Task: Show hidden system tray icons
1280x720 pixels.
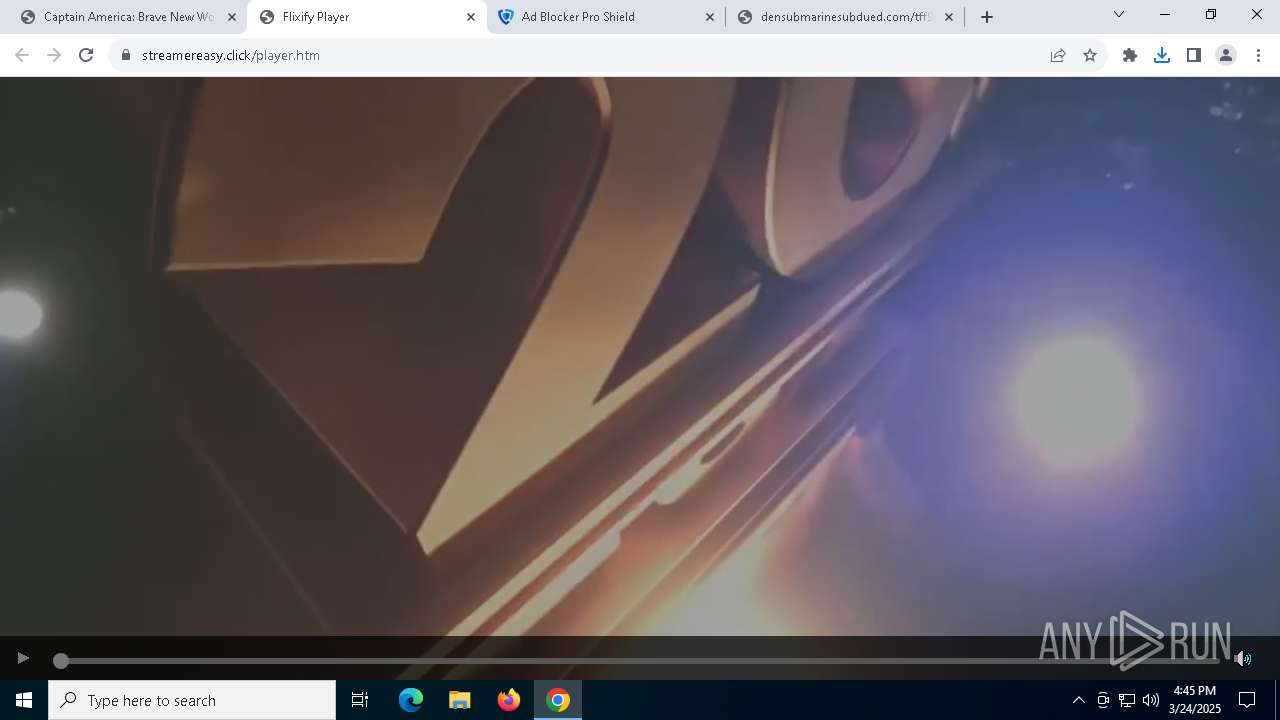Action: point(1078,700)
